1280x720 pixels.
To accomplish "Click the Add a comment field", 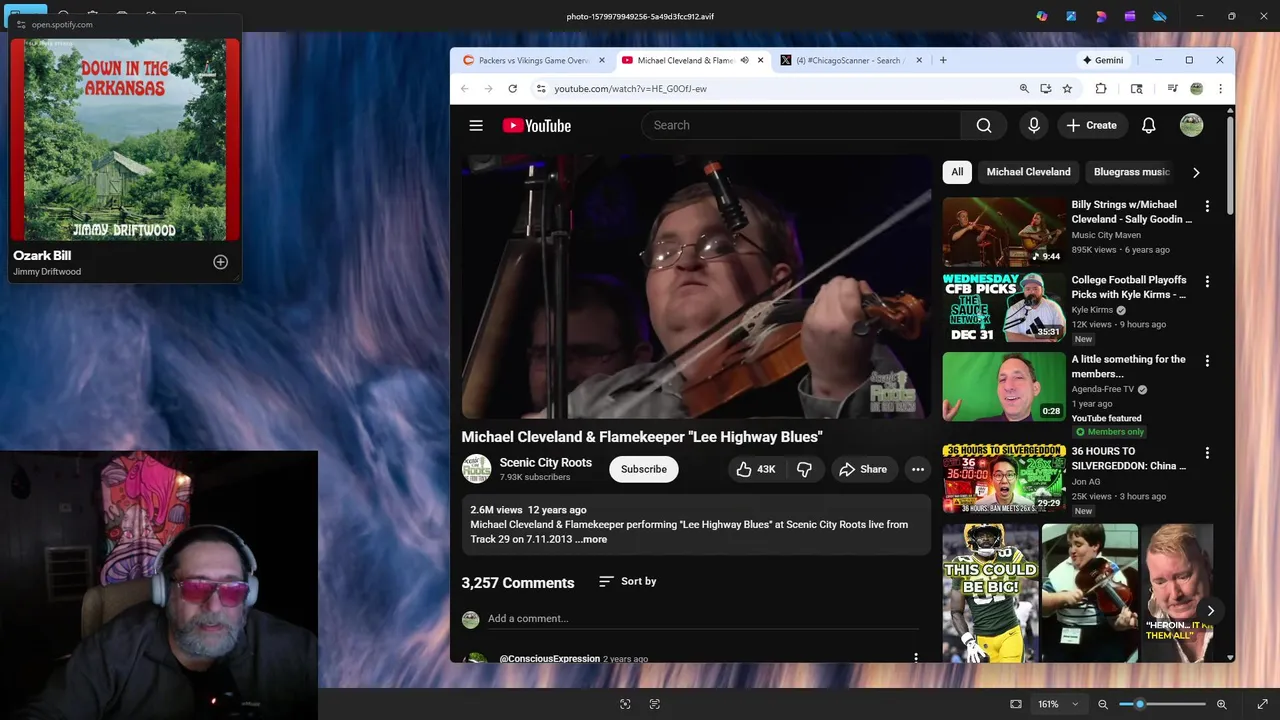I will click(x=703, y=618).
